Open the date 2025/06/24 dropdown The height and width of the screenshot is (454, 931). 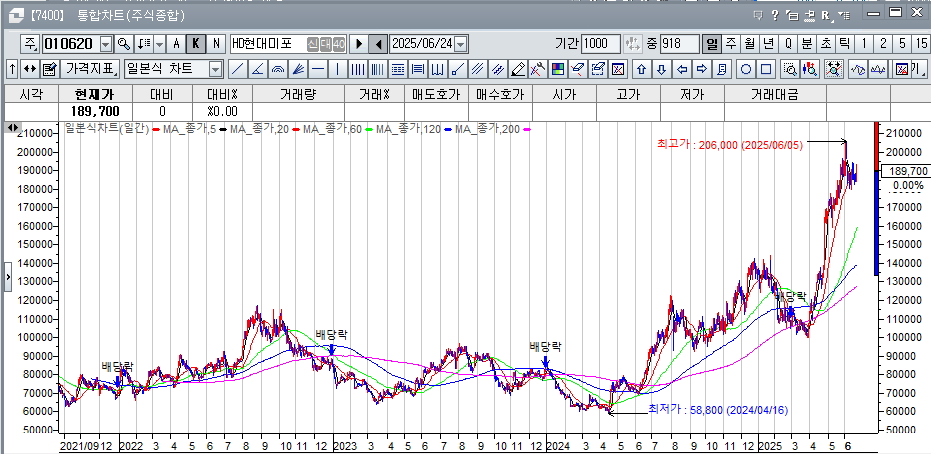click(460, 44)
